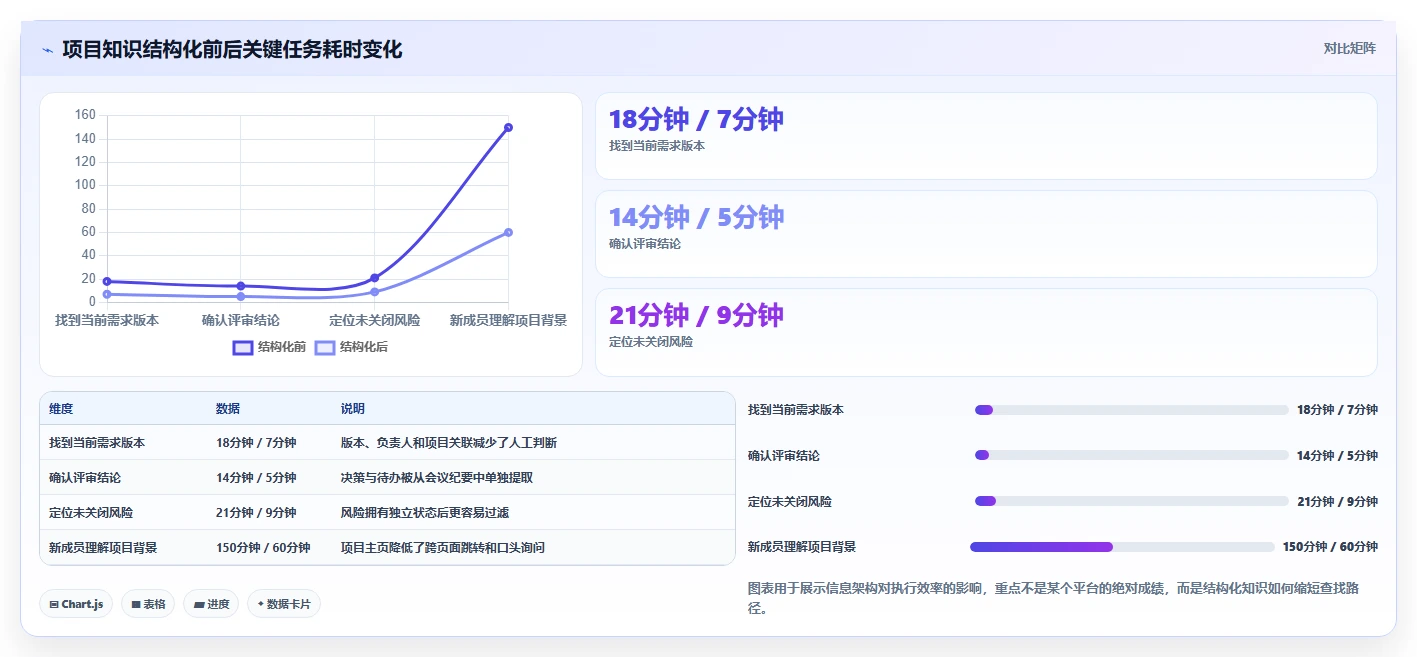1417x657 pixels.
Task: Click the 表格 tag
Action: pos(148,604)
